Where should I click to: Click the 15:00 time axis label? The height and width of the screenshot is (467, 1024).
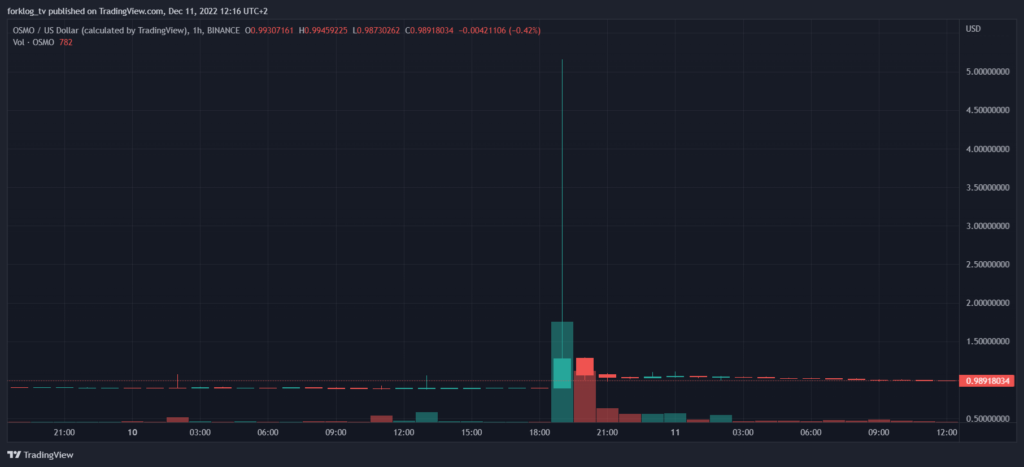[x=472, y=433]
